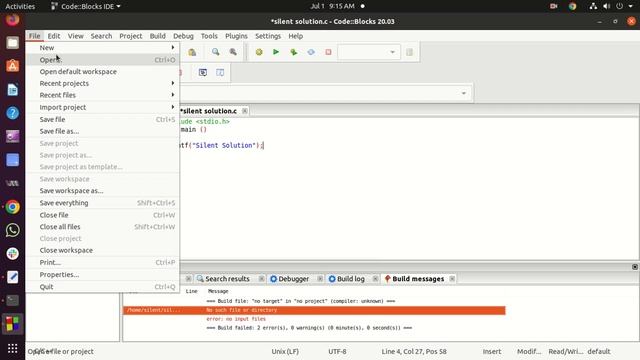Choose Save everything entry
The width and height of the screenshot is (640, 360).
(x=102, y=203)
